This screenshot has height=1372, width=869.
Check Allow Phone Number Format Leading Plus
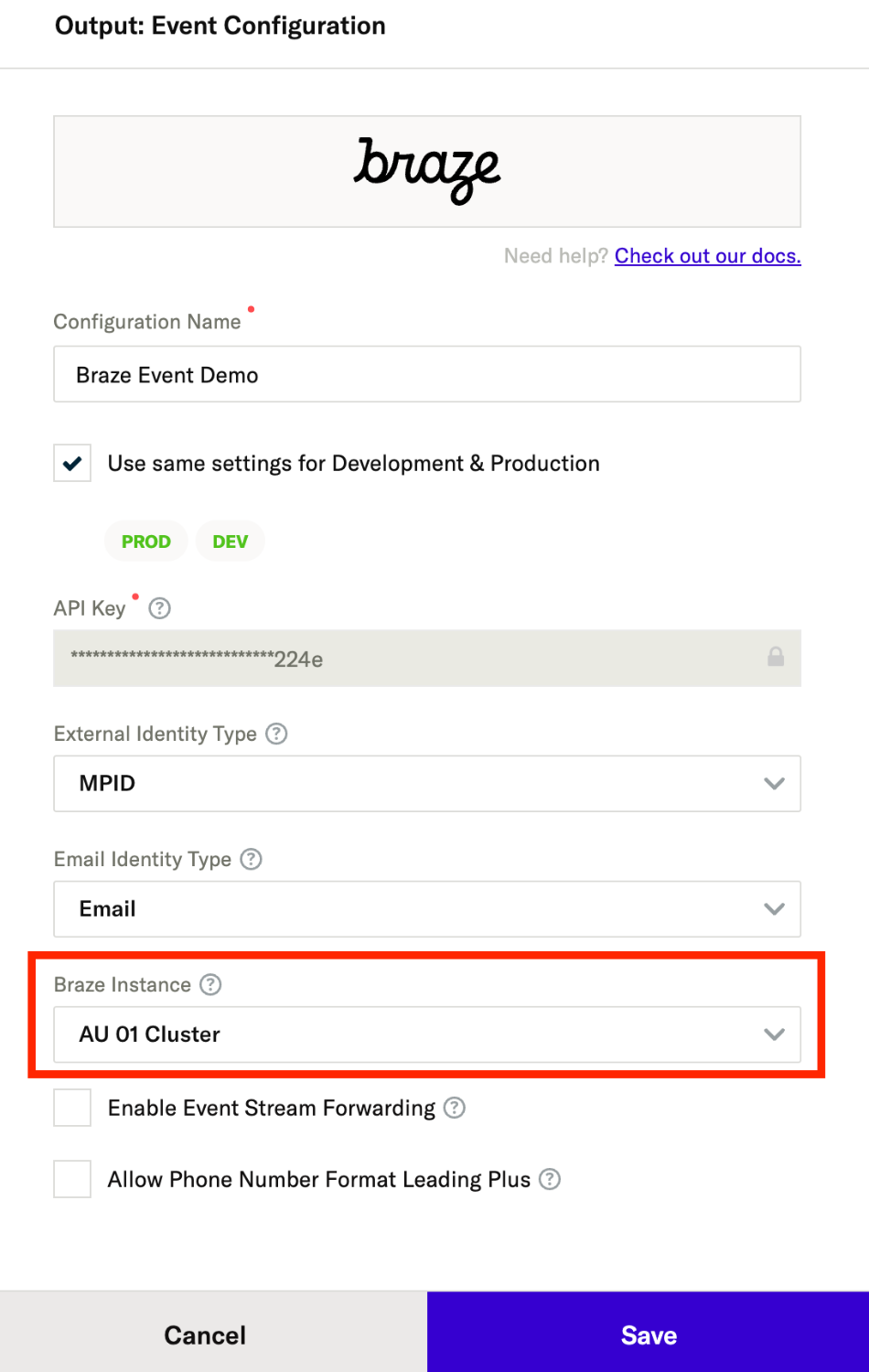tap(72, 1179)
